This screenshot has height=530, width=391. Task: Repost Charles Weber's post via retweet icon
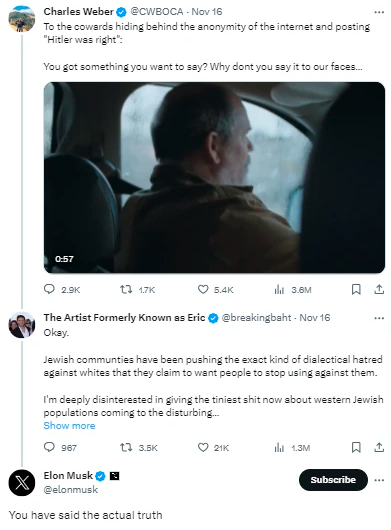tap(126, 289)
